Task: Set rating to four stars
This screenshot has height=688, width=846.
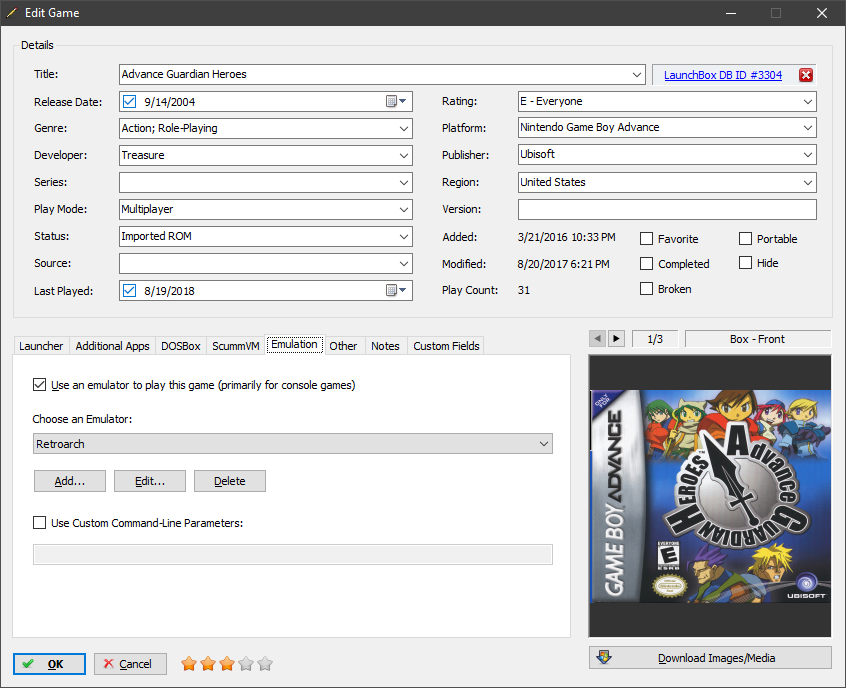Action: [x=246, y=664]
